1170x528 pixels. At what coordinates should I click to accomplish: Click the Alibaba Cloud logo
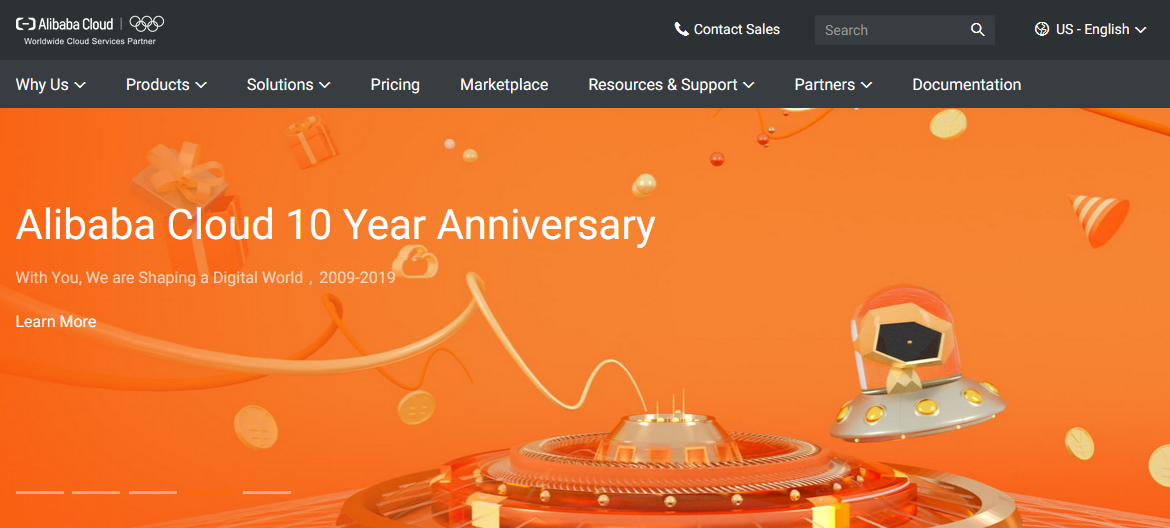(x=65, y=24)
